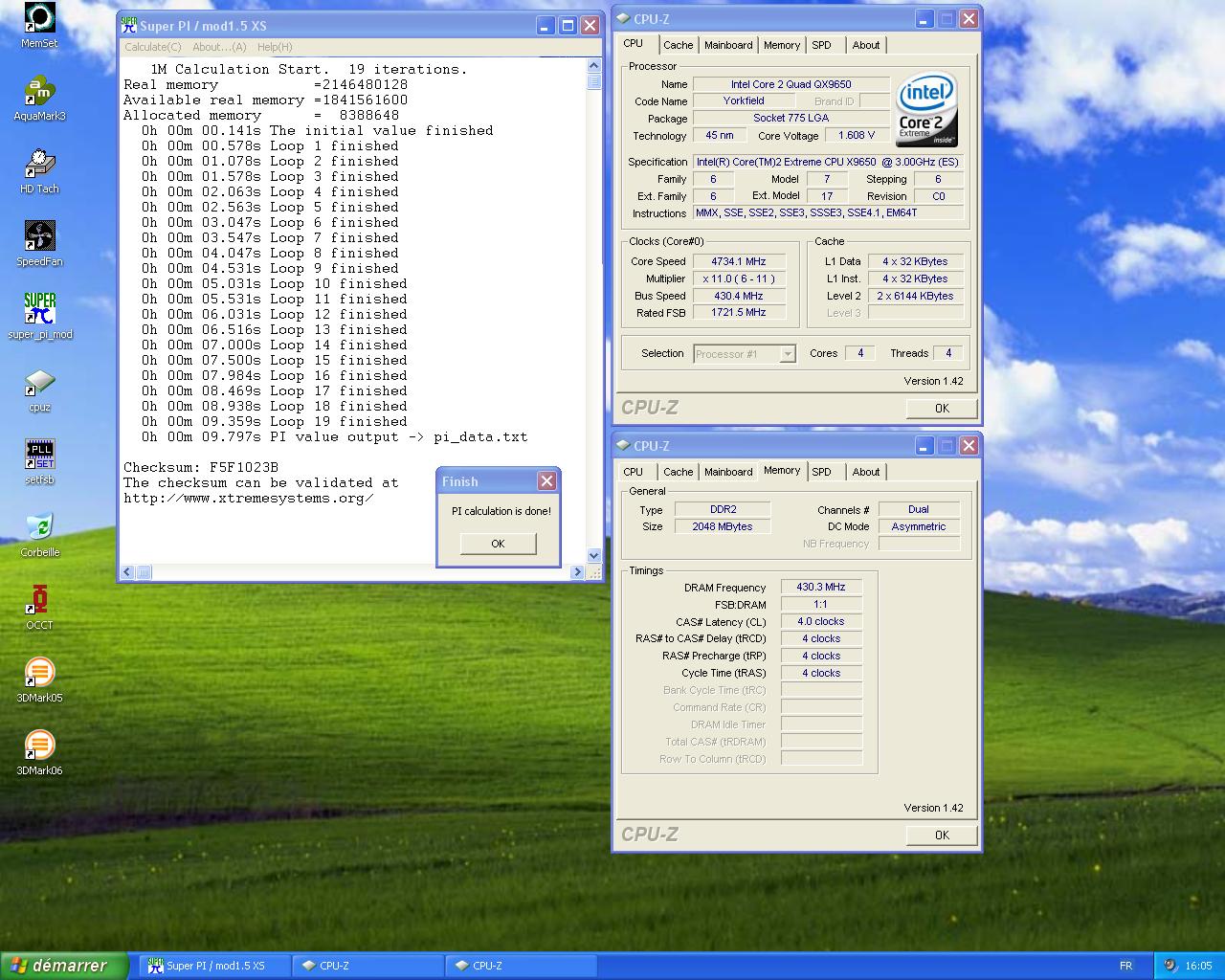1225x980 pixels.
Task: Activate the first CPU-Z taskbar button
Action: tap(367, 966)
